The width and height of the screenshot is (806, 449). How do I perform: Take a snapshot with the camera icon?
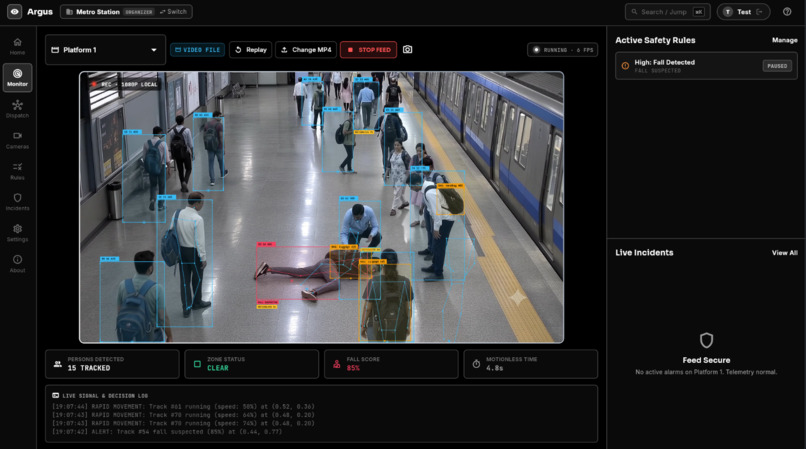(x=408, y=49)
